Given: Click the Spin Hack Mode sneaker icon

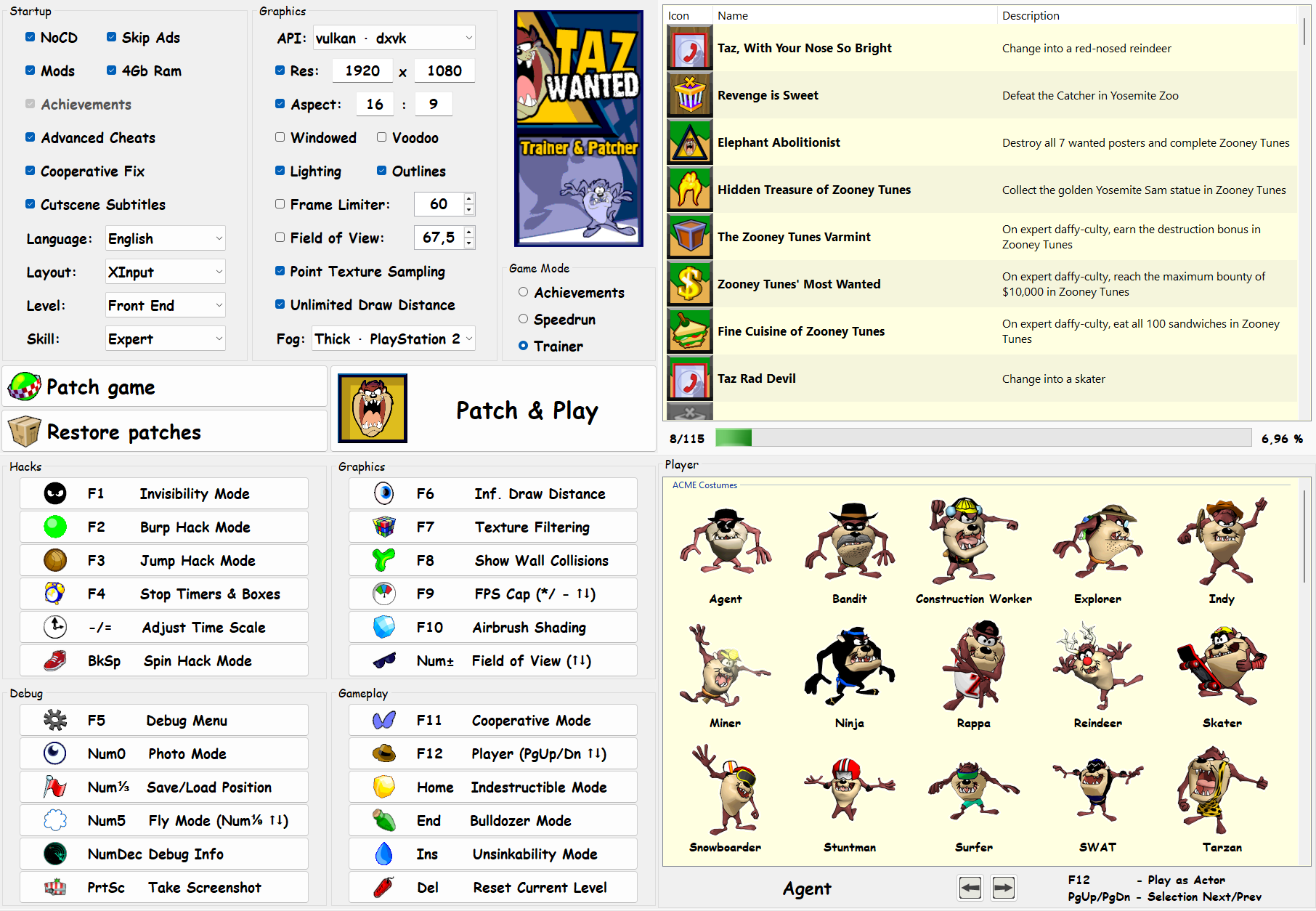Looking at the screenshot, I should pyautogui.click(x=55, y=661).
